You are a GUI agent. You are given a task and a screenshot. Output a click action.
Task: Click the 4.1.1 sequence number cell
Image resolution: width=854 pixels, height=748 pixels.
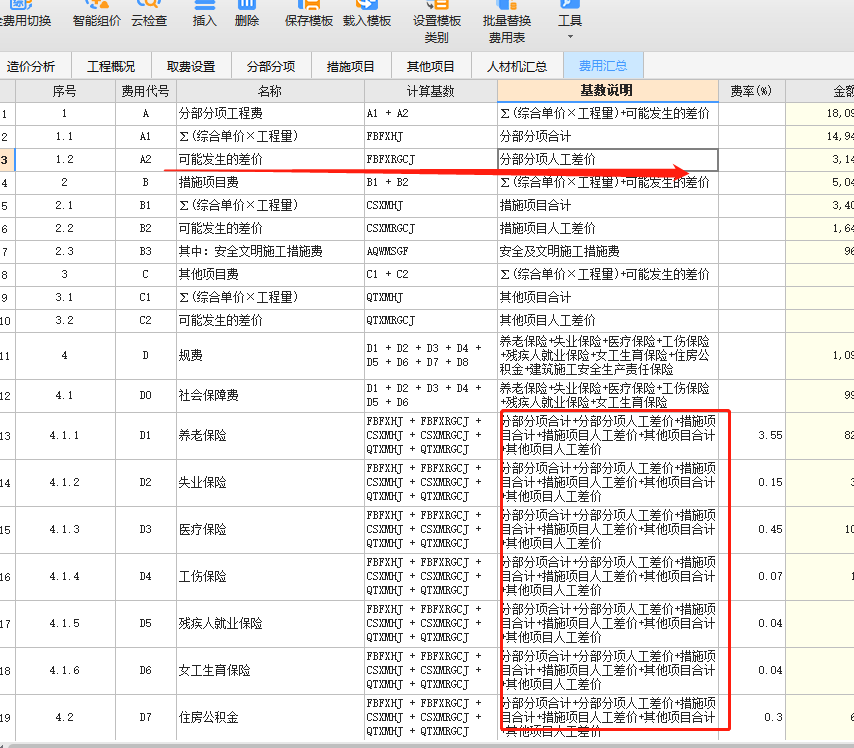click(65, 435)
